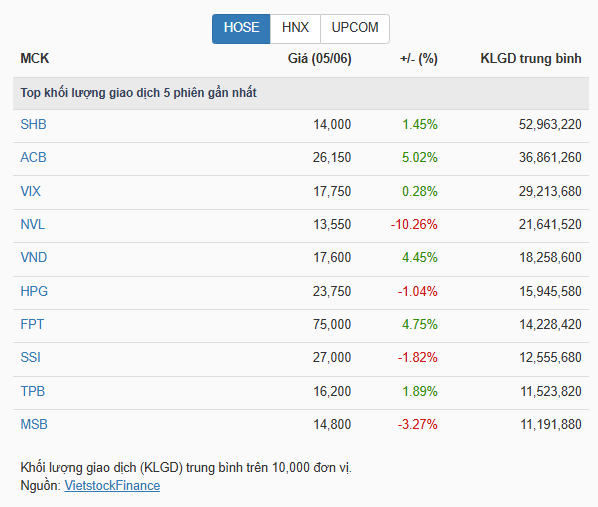Open the SSI stock link
The image size is (598, 507).
(31, 357)
